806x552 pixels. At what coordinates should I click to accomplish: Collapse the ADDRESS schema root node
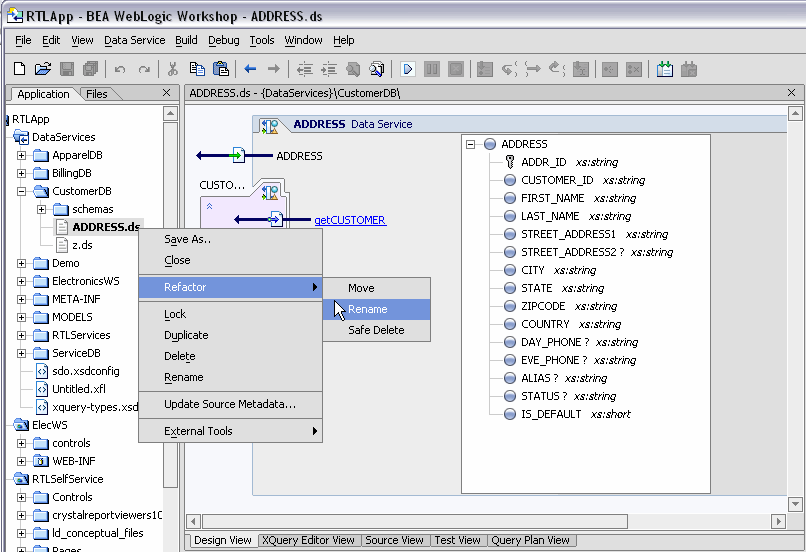(470, 144)
